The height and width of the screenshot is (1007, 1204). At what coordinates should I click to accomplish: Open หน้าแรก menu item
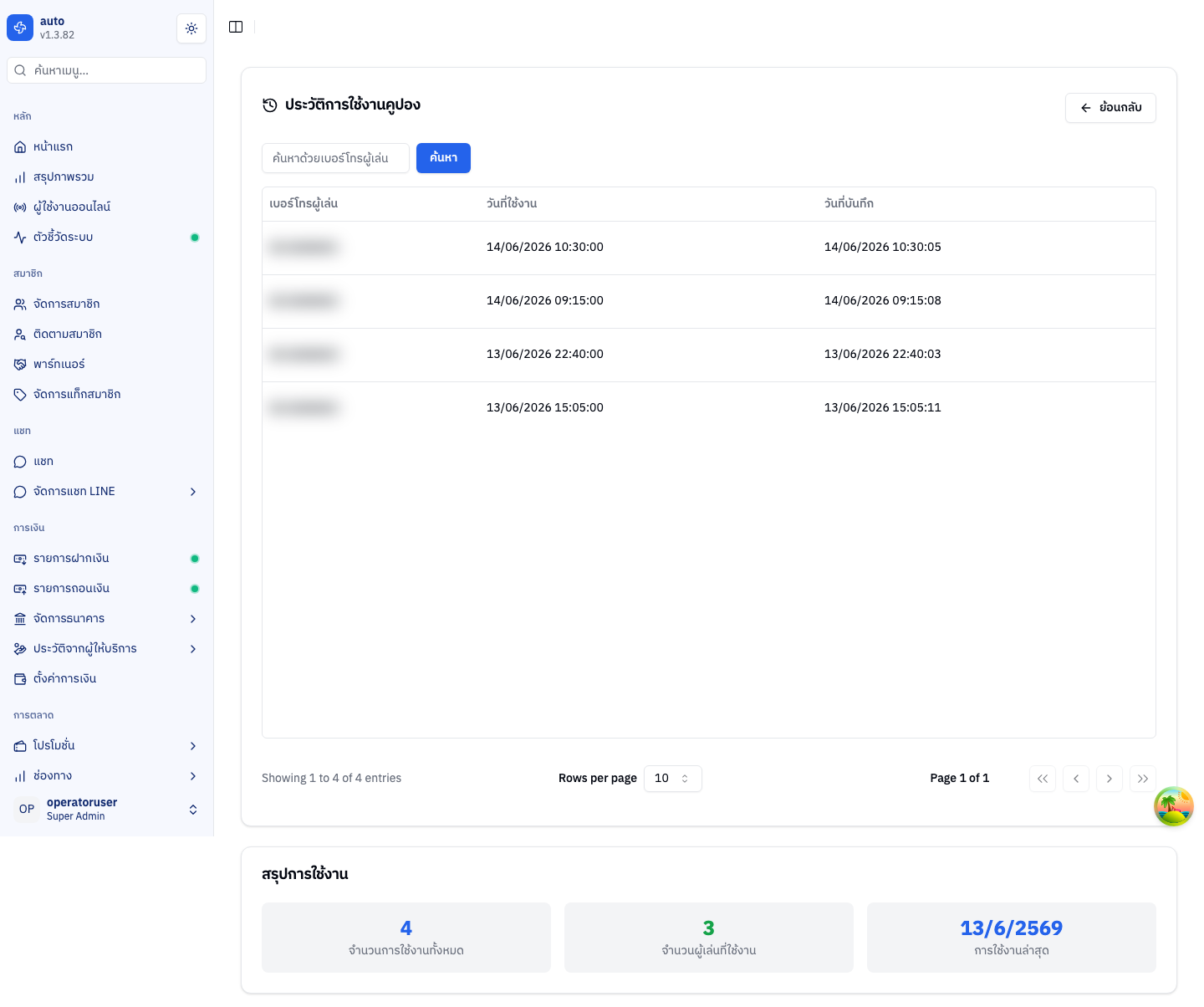pos(106,147)
